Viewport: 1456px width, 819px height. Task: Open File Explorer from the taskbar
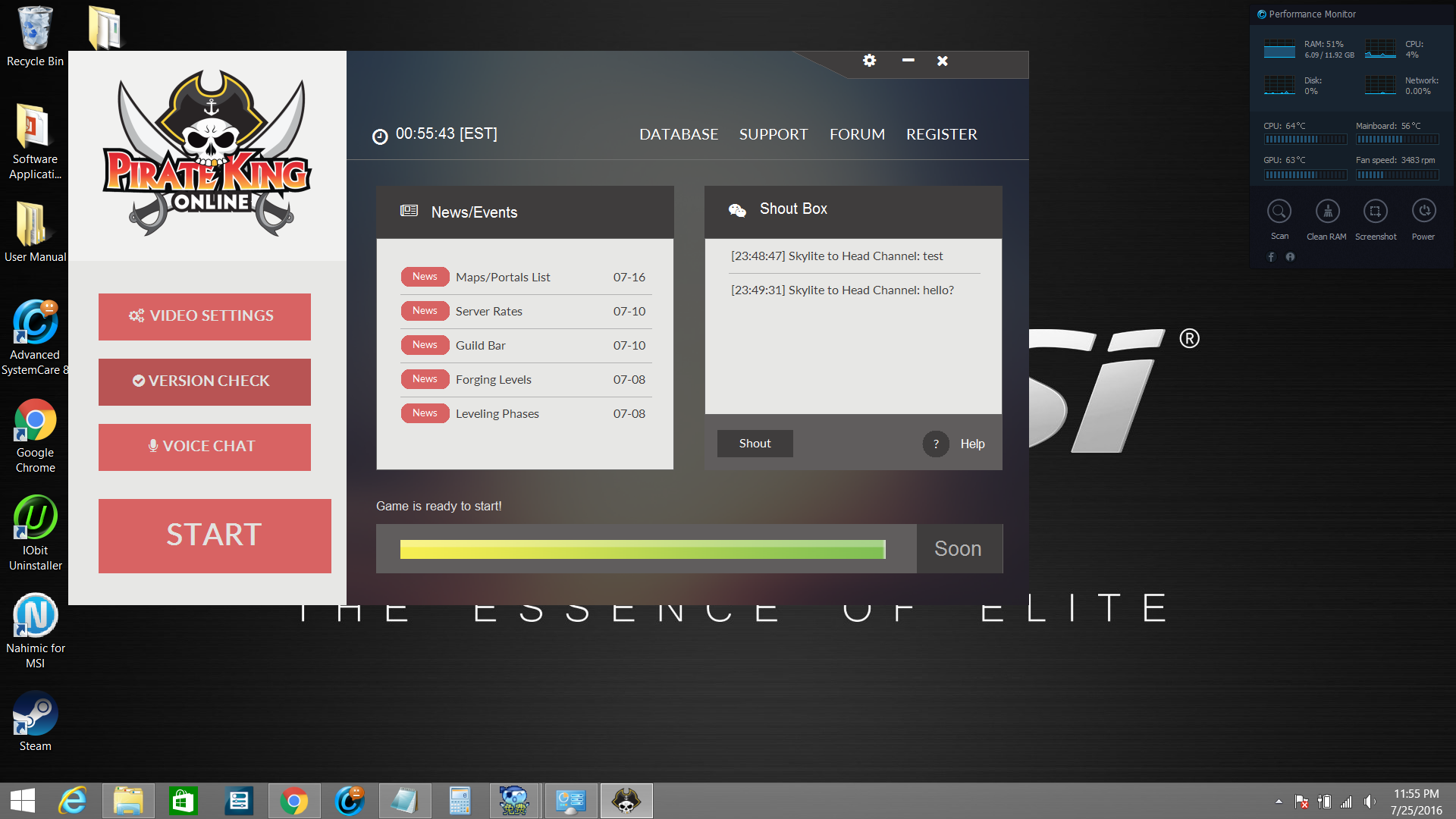pos(128,801)
